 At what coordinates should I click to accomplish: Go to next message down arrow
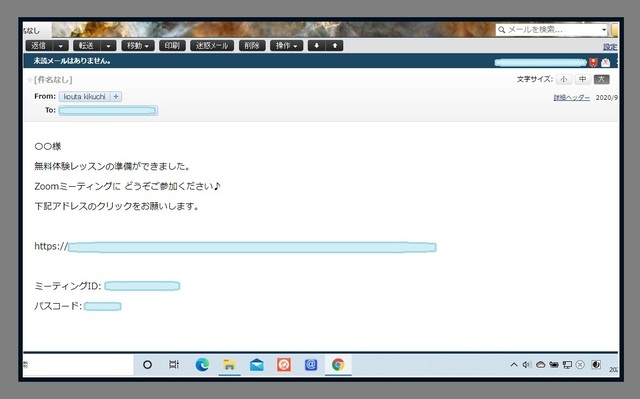tap(316, 45)
